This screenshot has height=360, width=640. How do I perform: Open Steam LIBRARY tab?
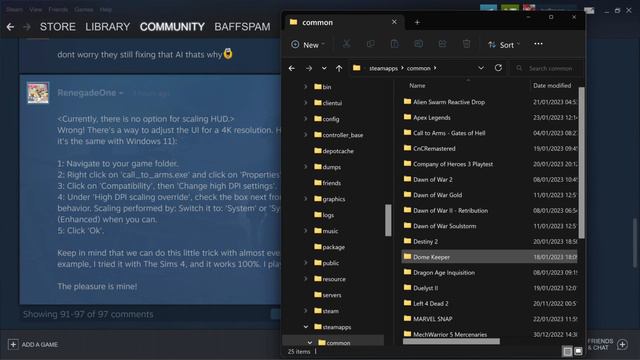point(107,27)
